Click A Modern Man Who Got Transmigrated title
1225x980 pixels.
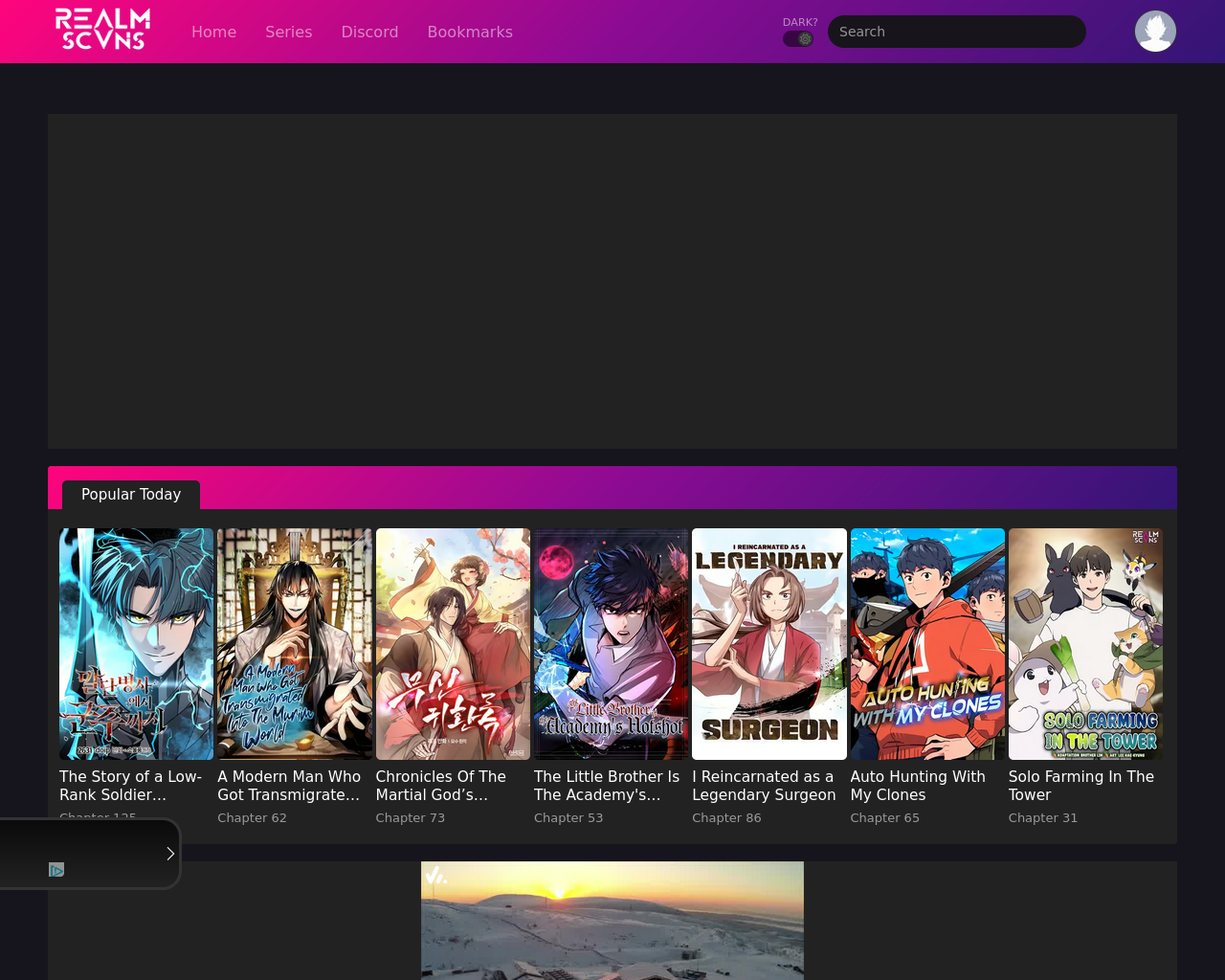[289, 786]
